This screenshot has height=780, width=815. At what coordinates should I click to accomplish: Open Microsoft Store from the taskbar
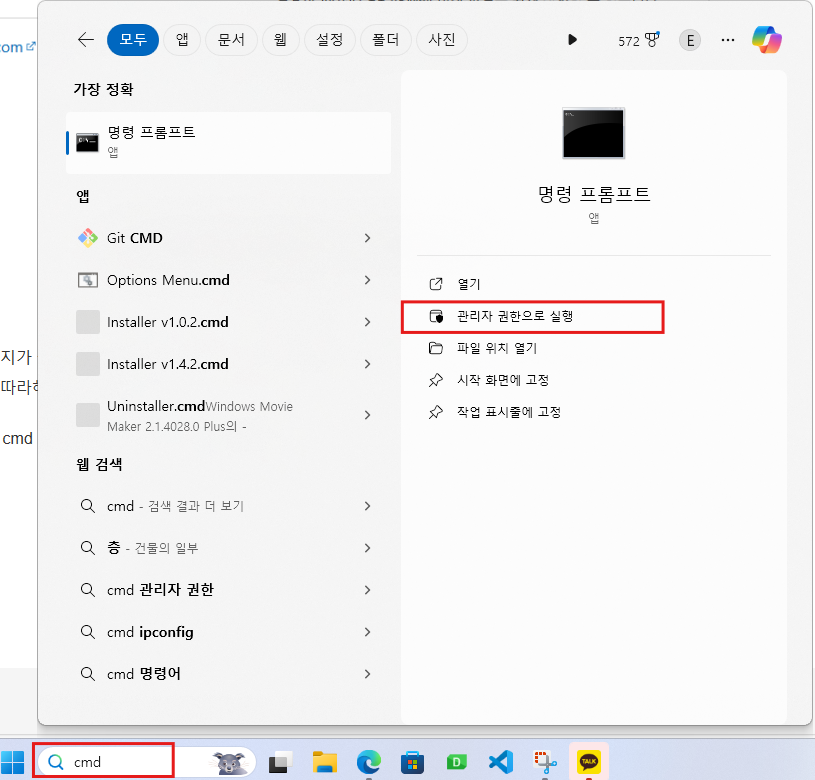click(412, 760)
